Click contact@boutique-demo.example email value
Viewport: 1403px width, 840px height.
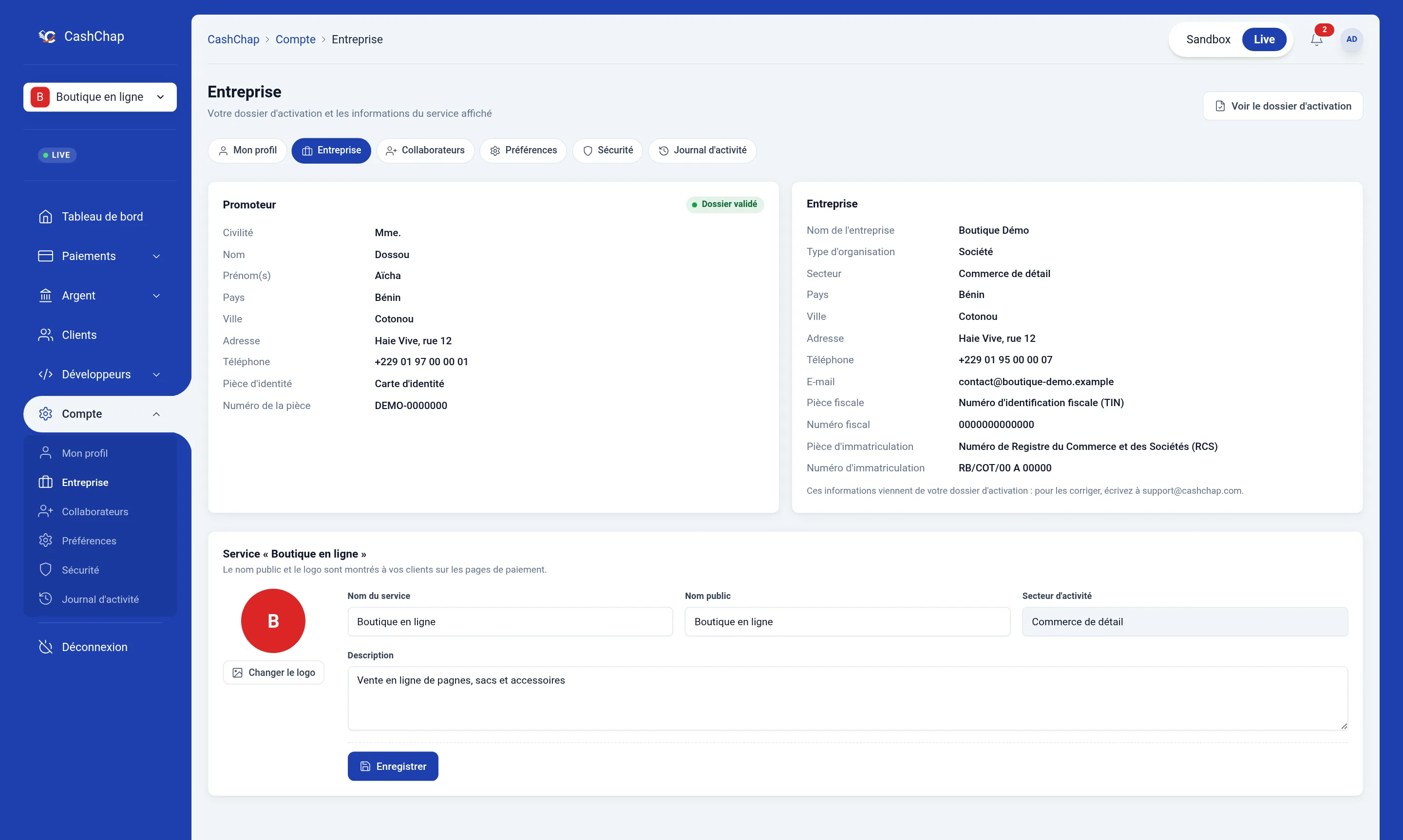tap(1036, 381)
